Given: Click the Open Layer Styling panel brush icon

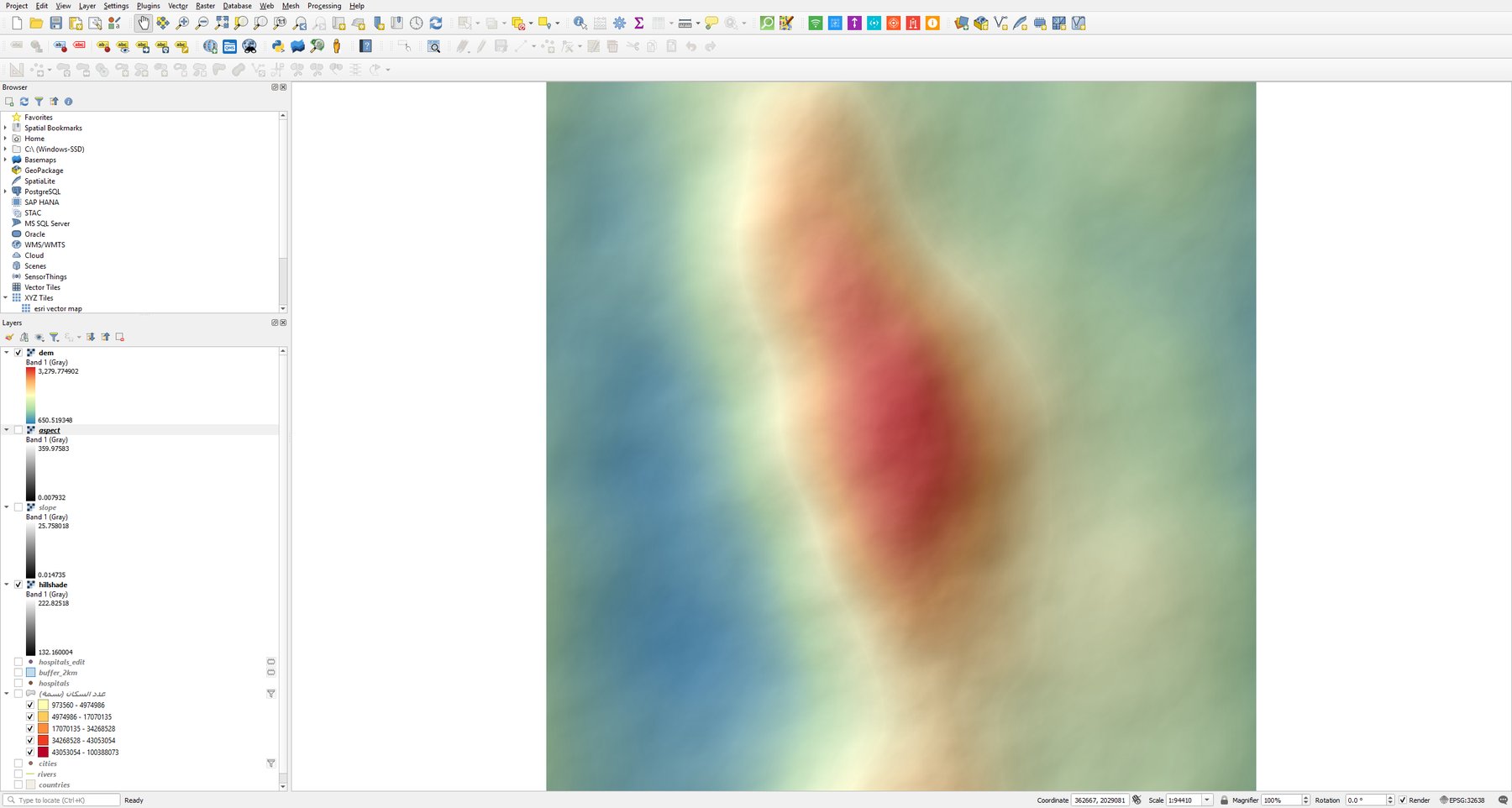Looking at the screenshot, I should 9,337.
